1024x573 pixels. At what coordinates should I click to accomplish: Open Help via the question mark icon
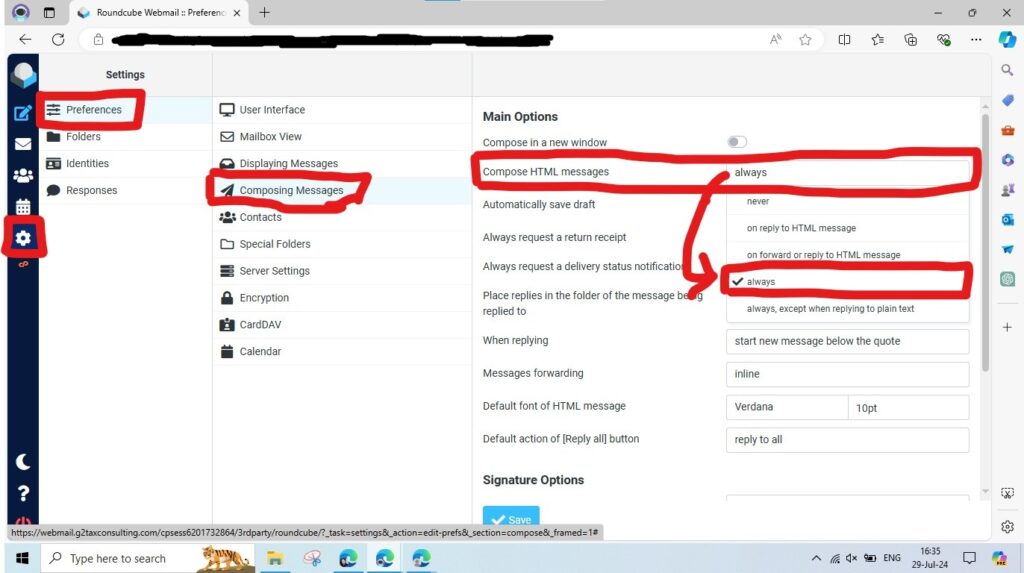[x=23, y=493]
